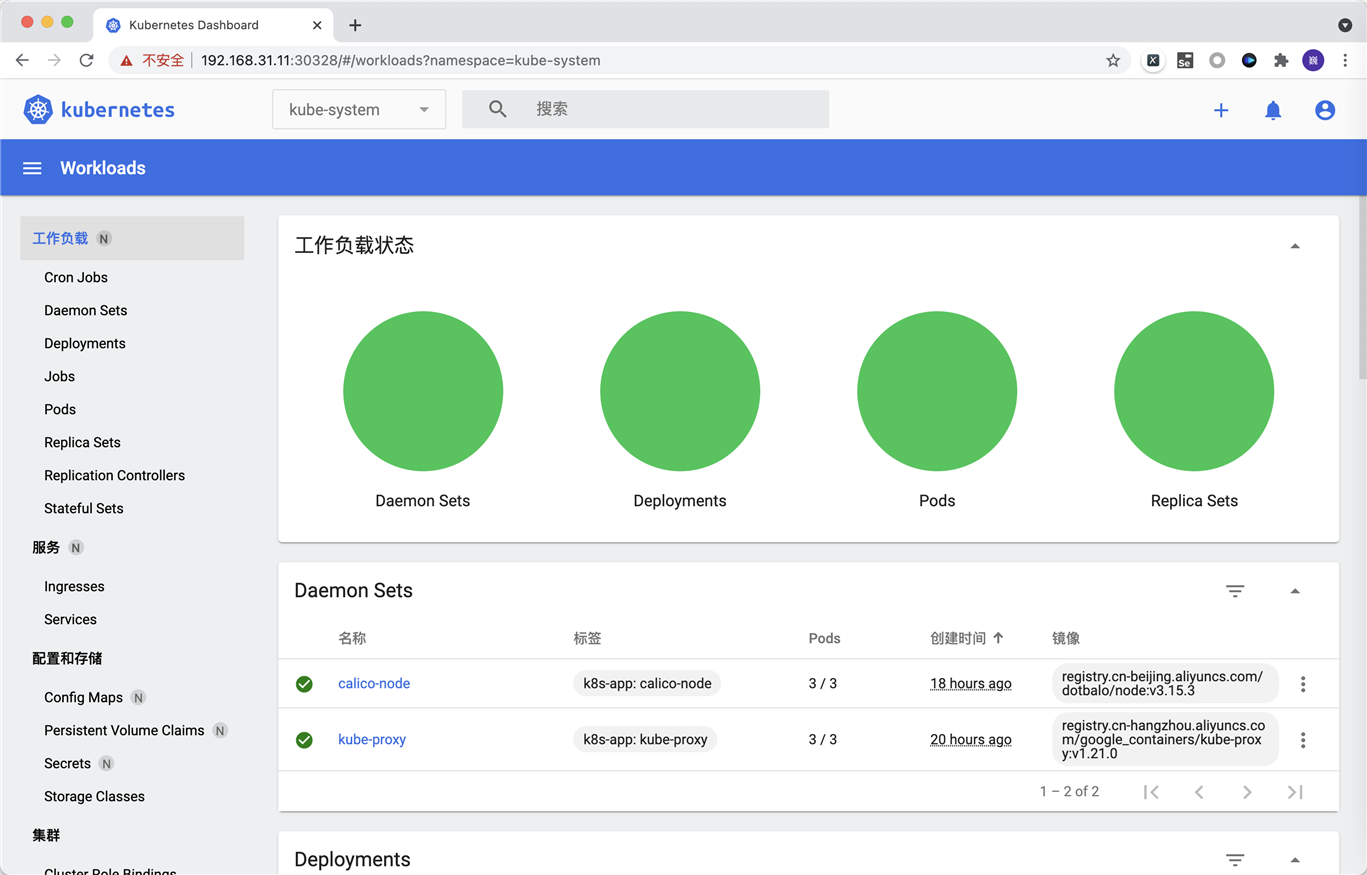The image size is (1367, 875).
Task: Open a new browser tab
Action: point(355,25)
